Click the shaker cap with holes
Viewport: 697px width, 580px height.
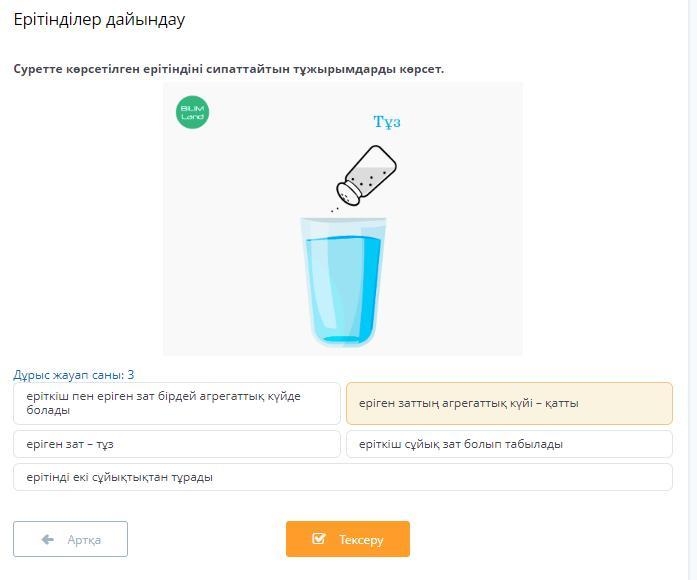(x=348, y=191)
